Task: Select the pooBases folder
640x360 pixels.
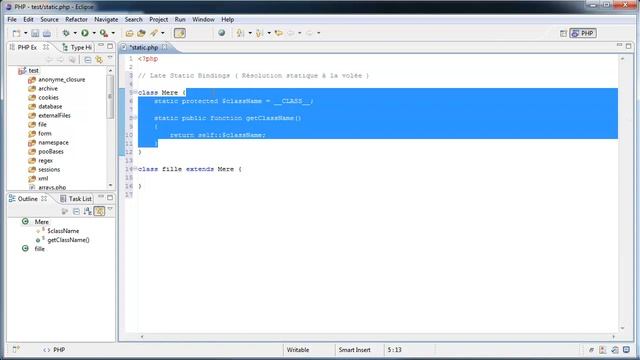Action: tap(46, 151)
